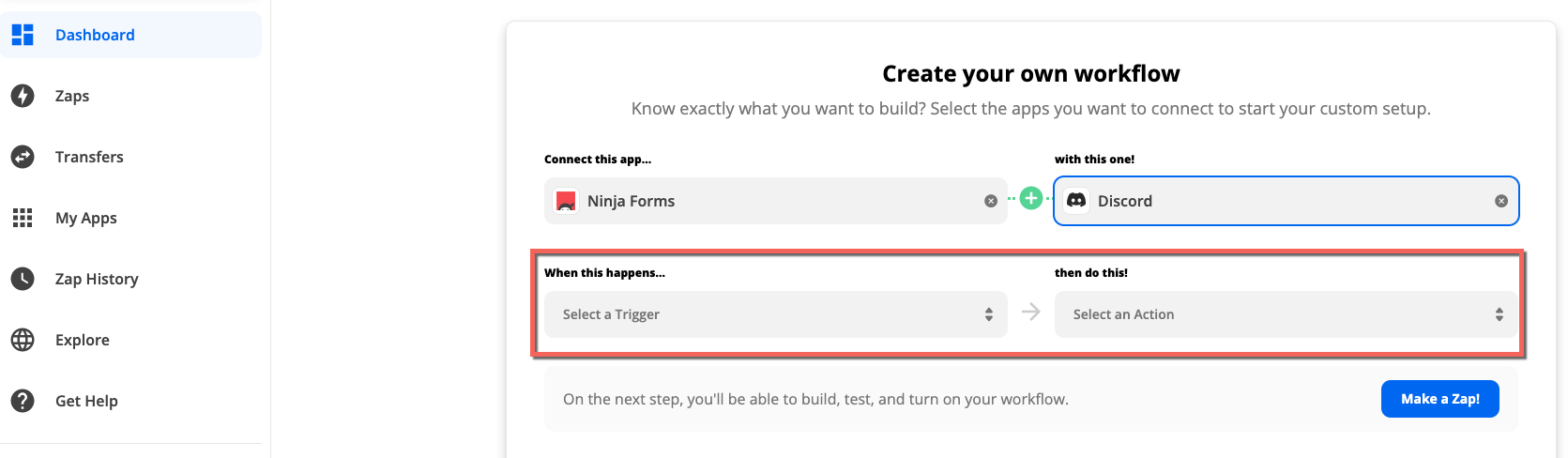
Task: Click the Ninja Forms app logo
Action: (x=566, y=201)
